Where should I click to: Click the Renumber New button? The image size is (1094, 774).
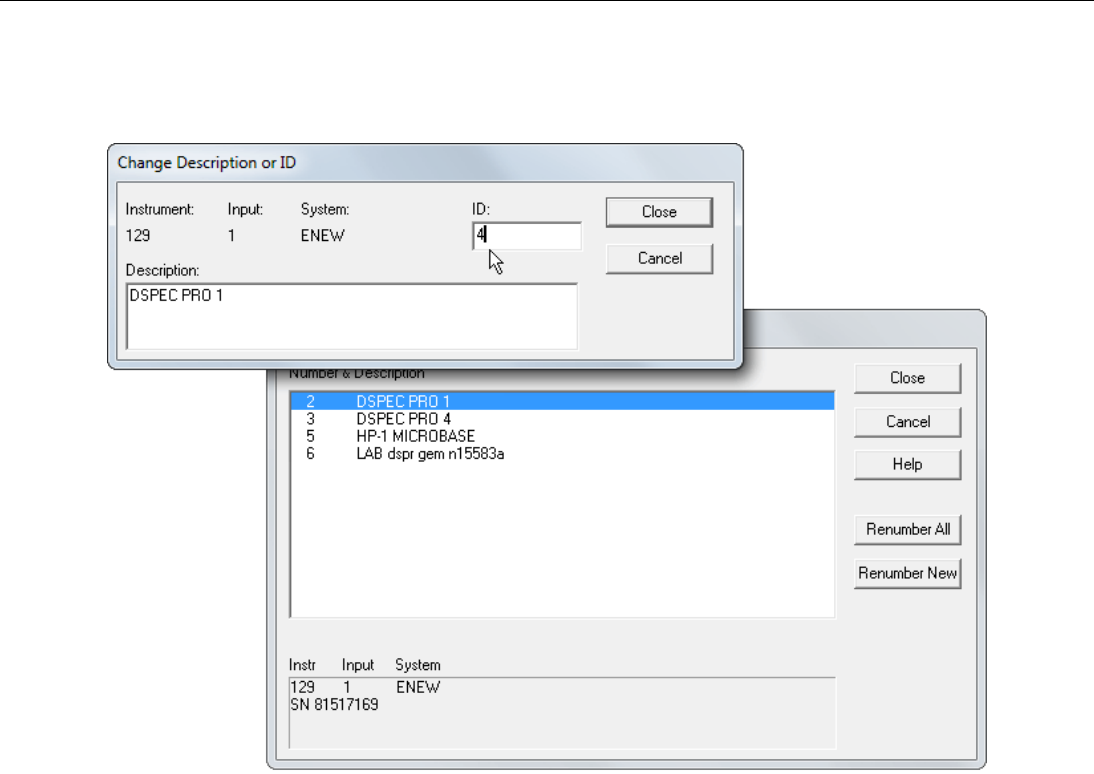907,574
